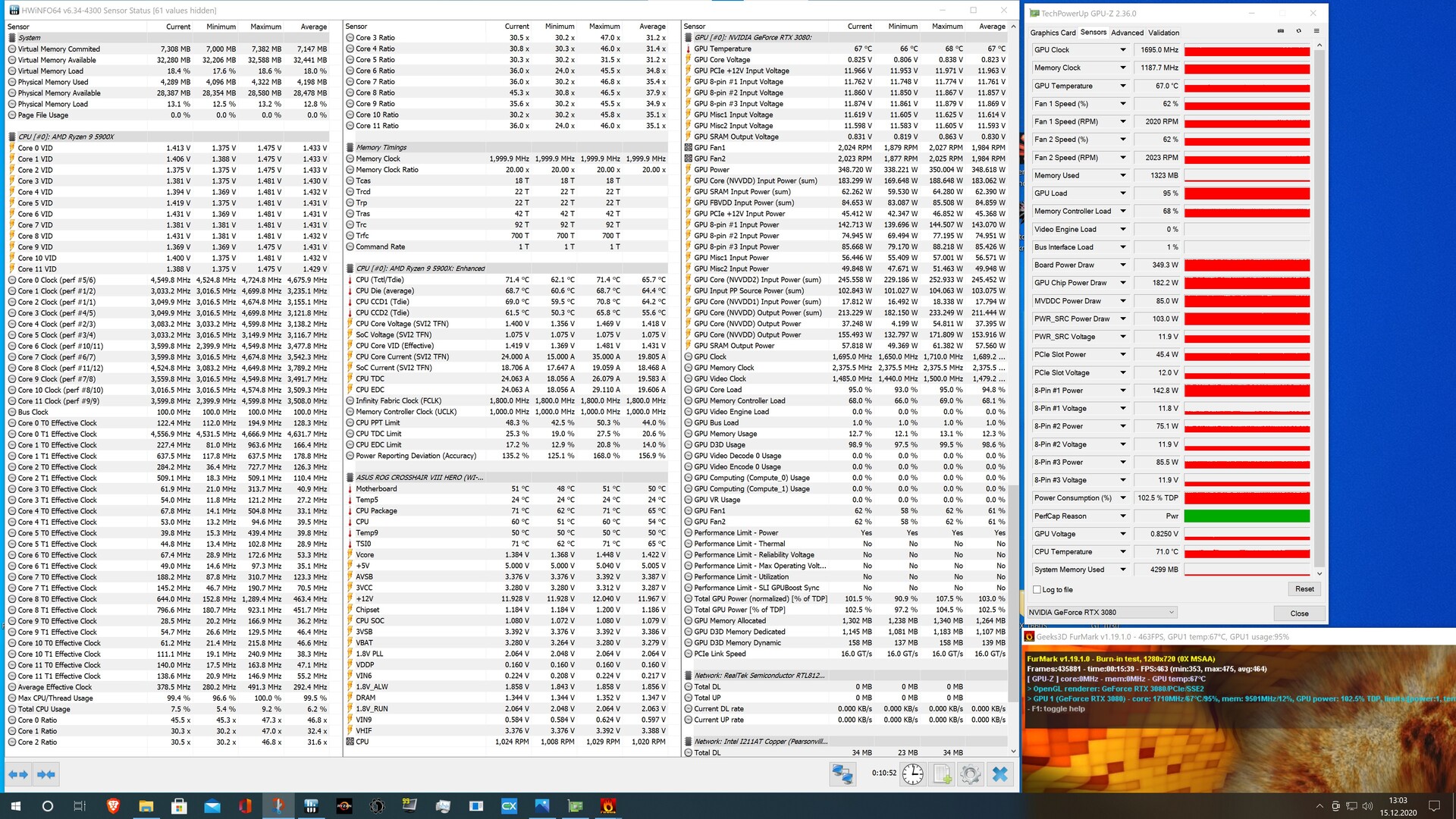1456x819 pixels.
Task: Open volume control in system tray
Action: [1367, 806]
